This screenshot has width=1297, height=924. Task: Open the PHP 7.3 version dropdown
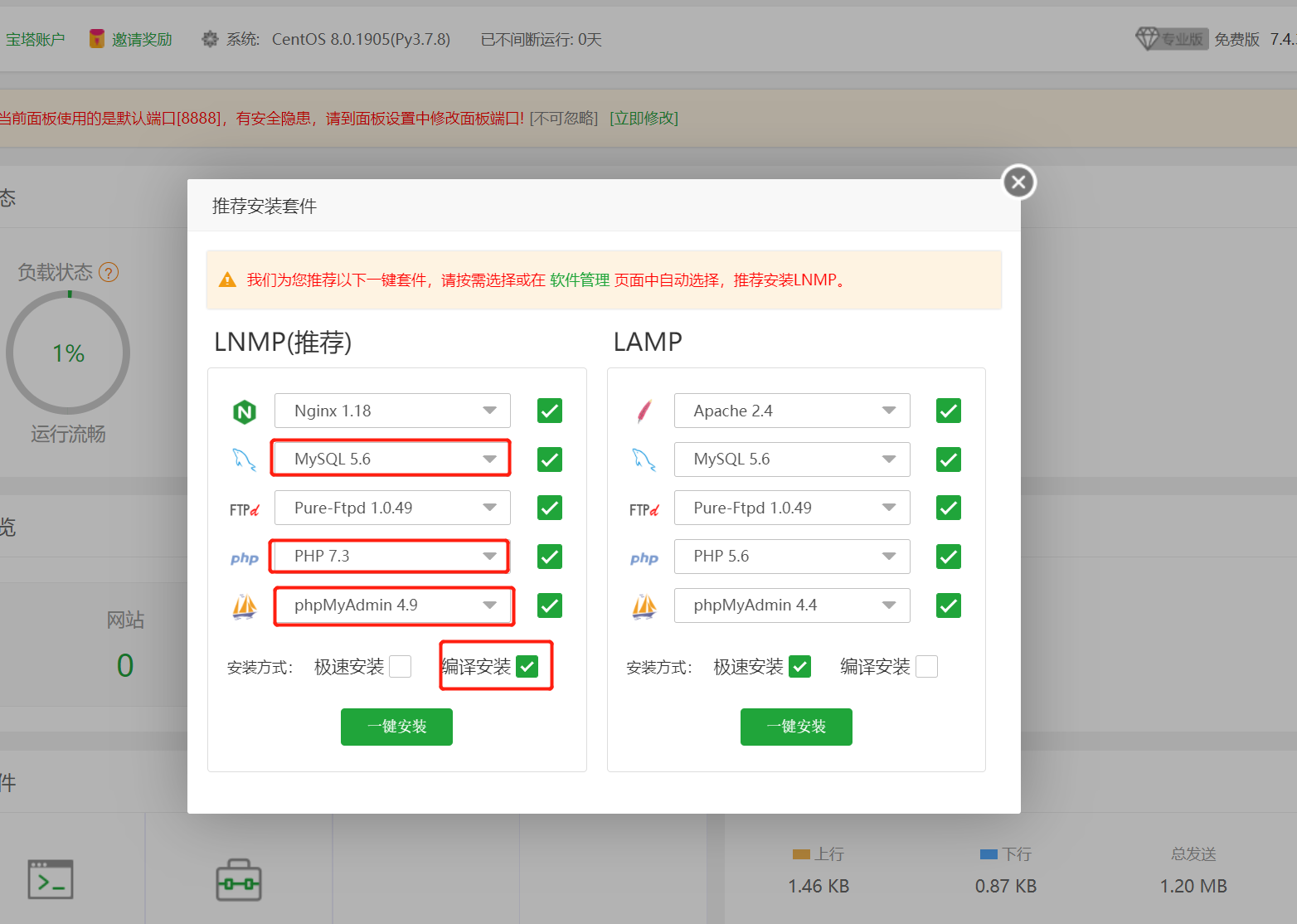tap(392, 556)
